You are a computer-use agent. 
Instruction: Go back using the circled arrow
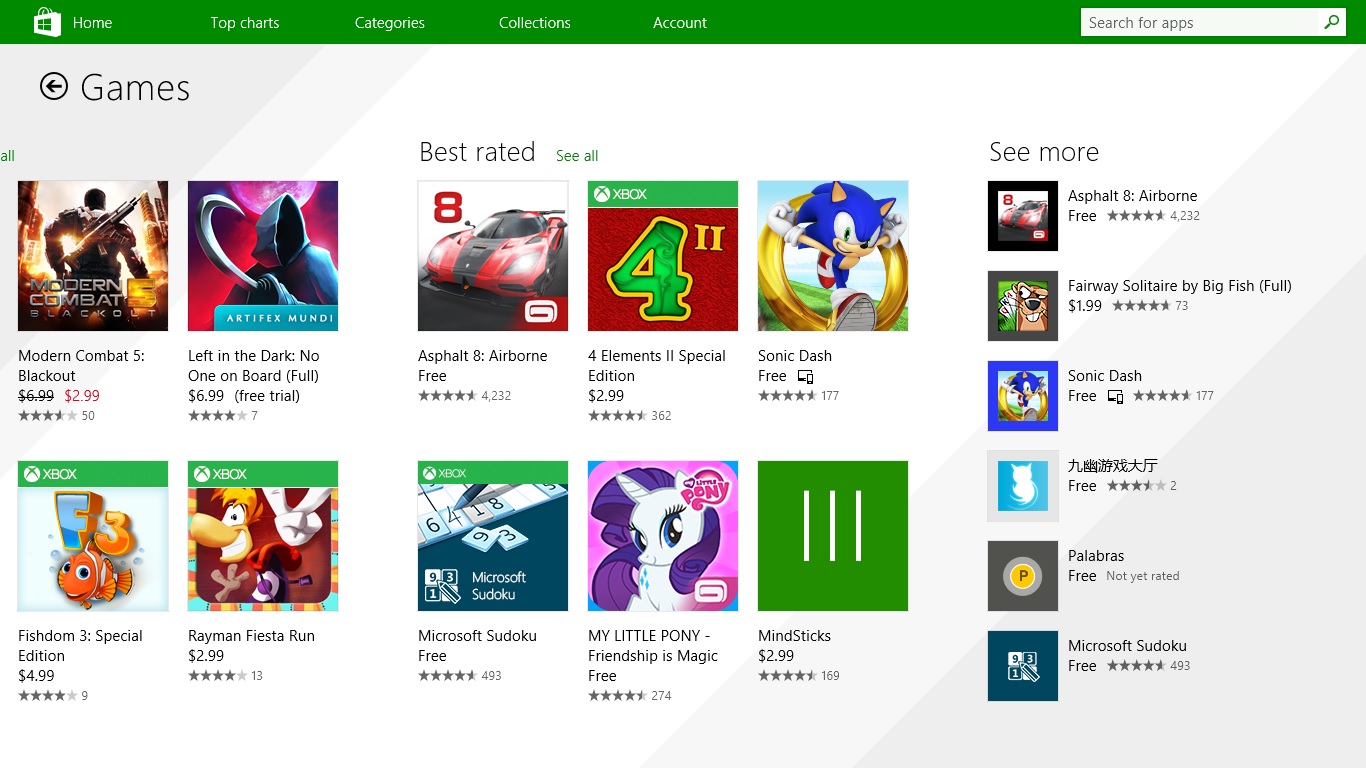(54, 87)
